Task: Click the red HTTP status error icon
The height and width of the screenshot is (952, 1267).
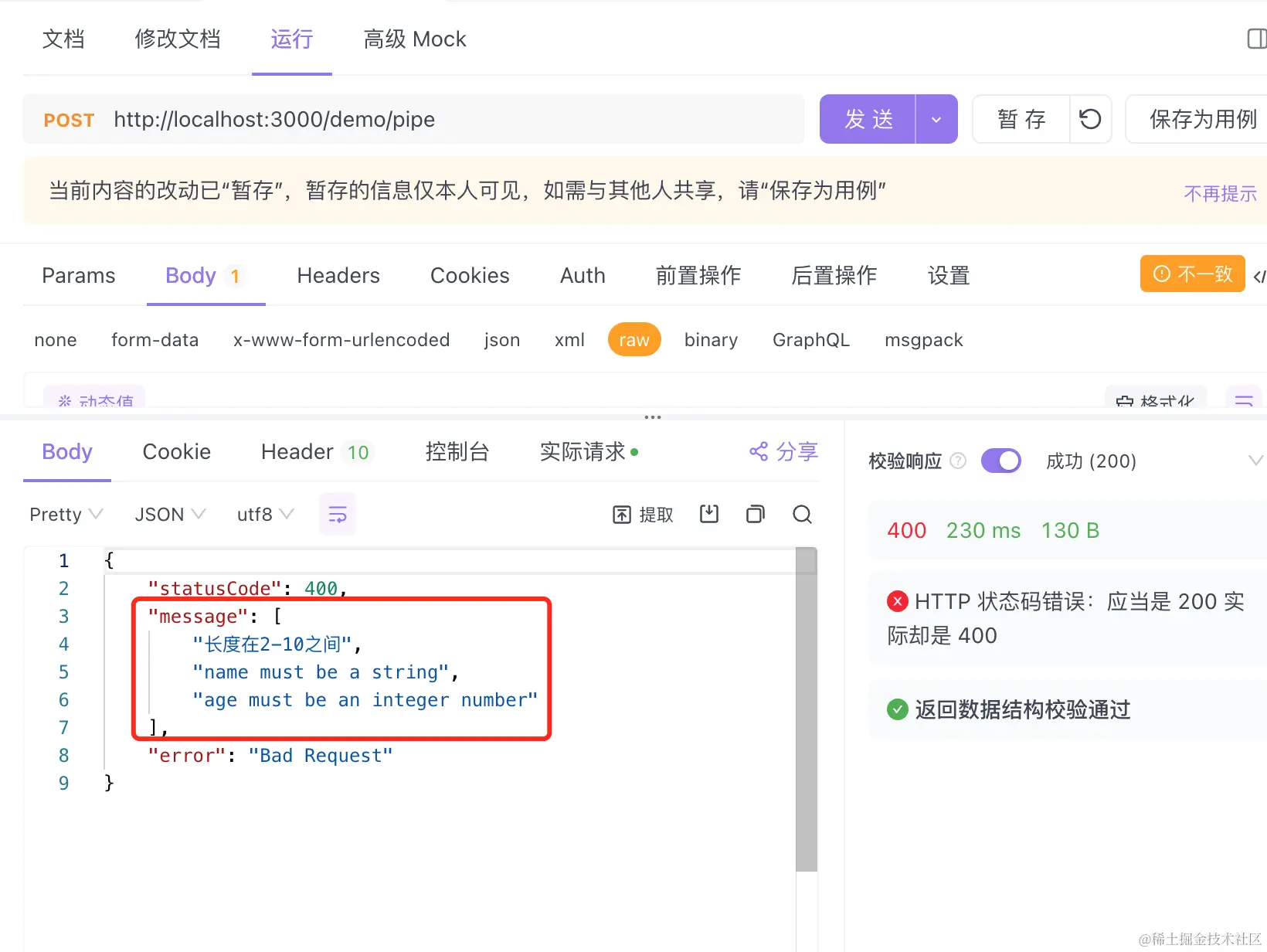Action: [898, 601]
